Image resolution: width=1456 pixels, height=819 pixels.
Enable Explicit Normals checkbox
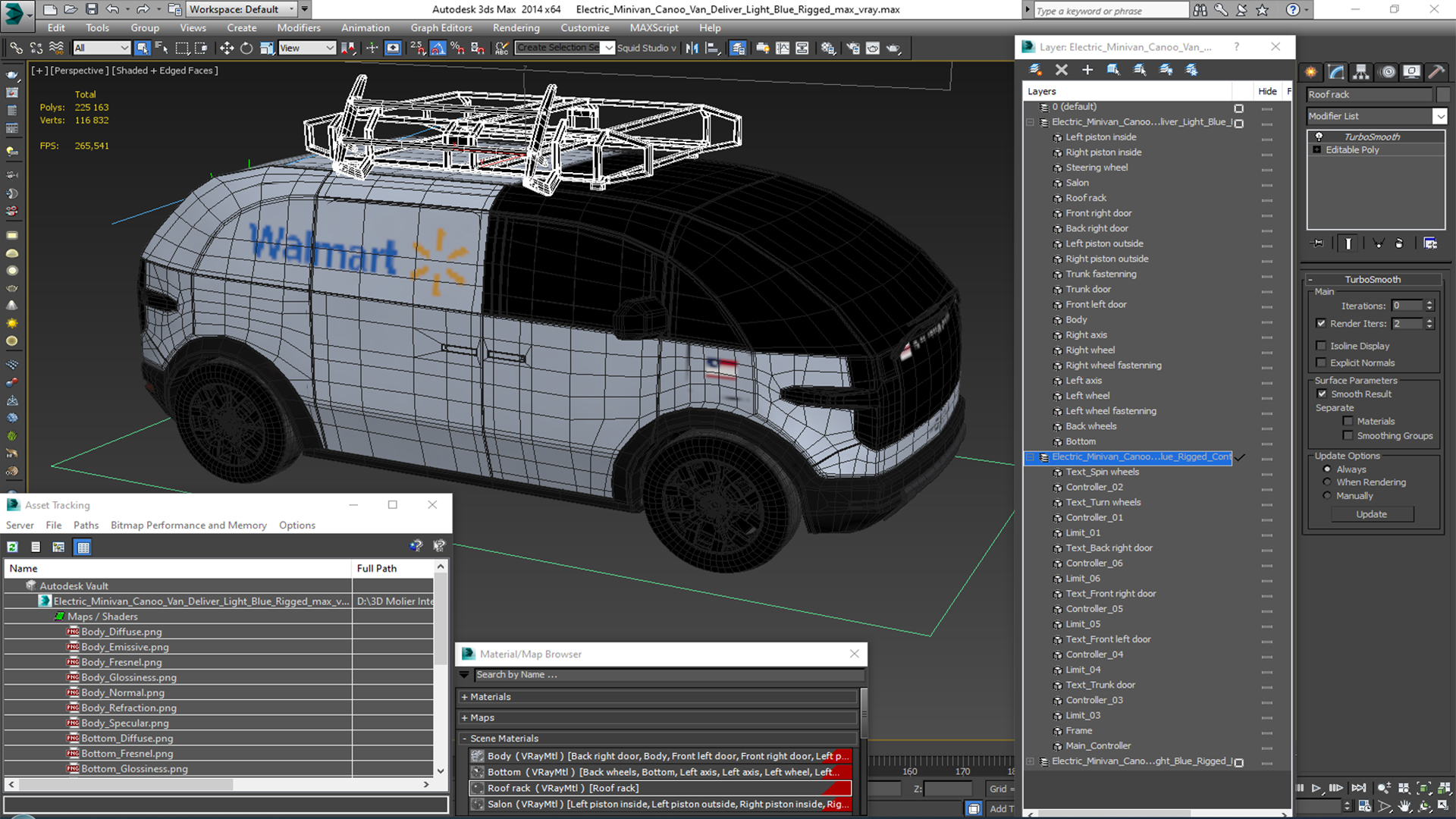pyautogui.click(x=1322, y=362)
